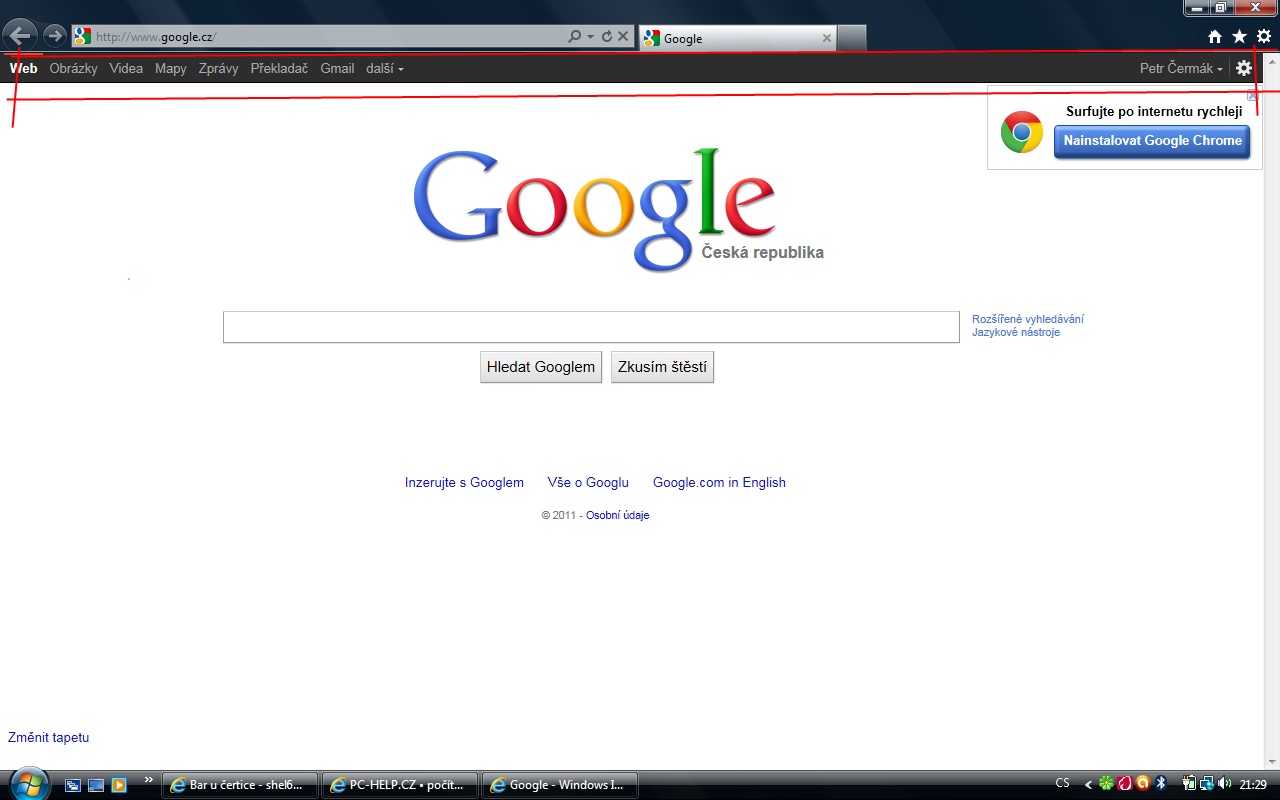Go forward with the browser Forward arrow
Screen dimensions: 1280x800
click(x=55, y=36)
